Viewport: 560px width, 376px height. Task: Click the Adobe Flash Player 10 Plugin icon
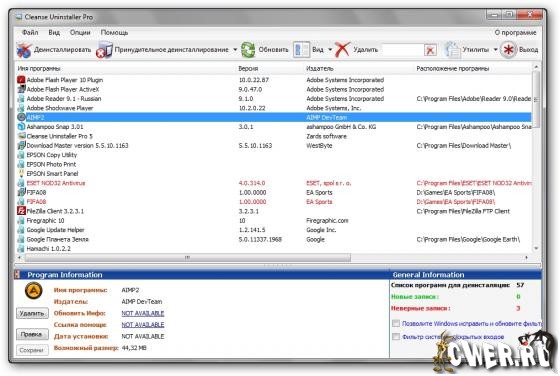21,80
